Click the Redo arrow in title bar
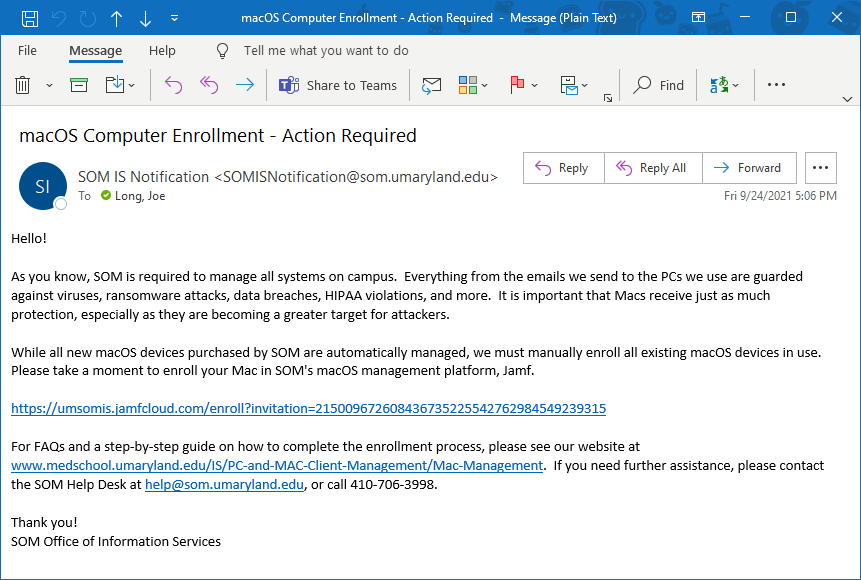The height and width of the screenshot is (580, 861). [88, 18]
